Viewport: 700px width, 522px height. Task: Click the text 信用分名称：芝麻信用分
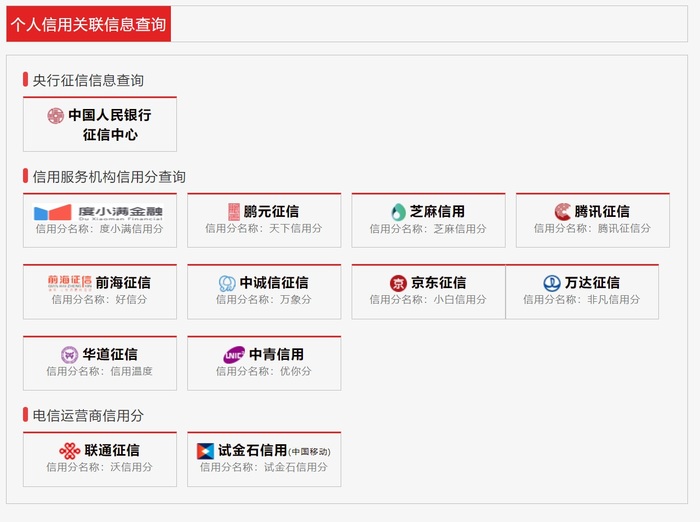[x=428, y=229]
